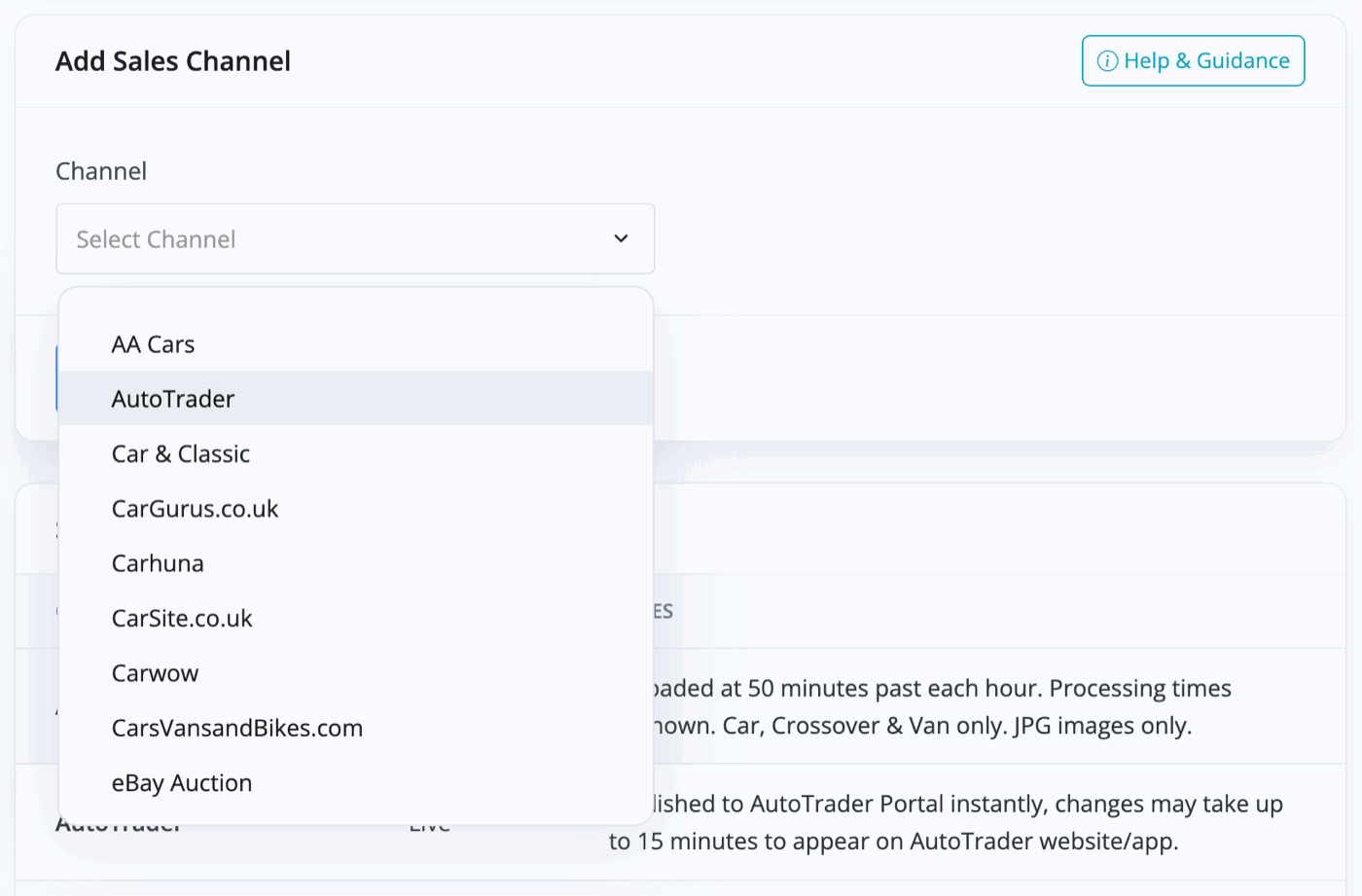This screenshot has width=1362, height=896.
Task: Click the Add Sales Channel heading
Action: click(173, 61)
